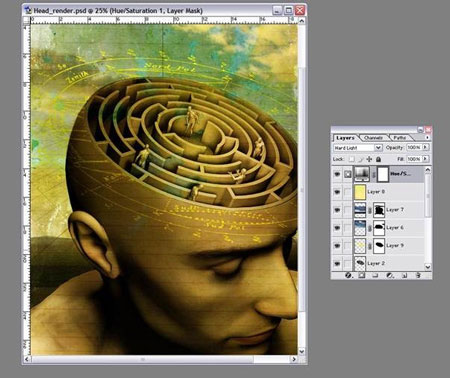Image resolution: width=450 pixels, height=378 pixels.
Task: Select the yellow Layer 8 thumbnail
Action: [x=360, y=192]
